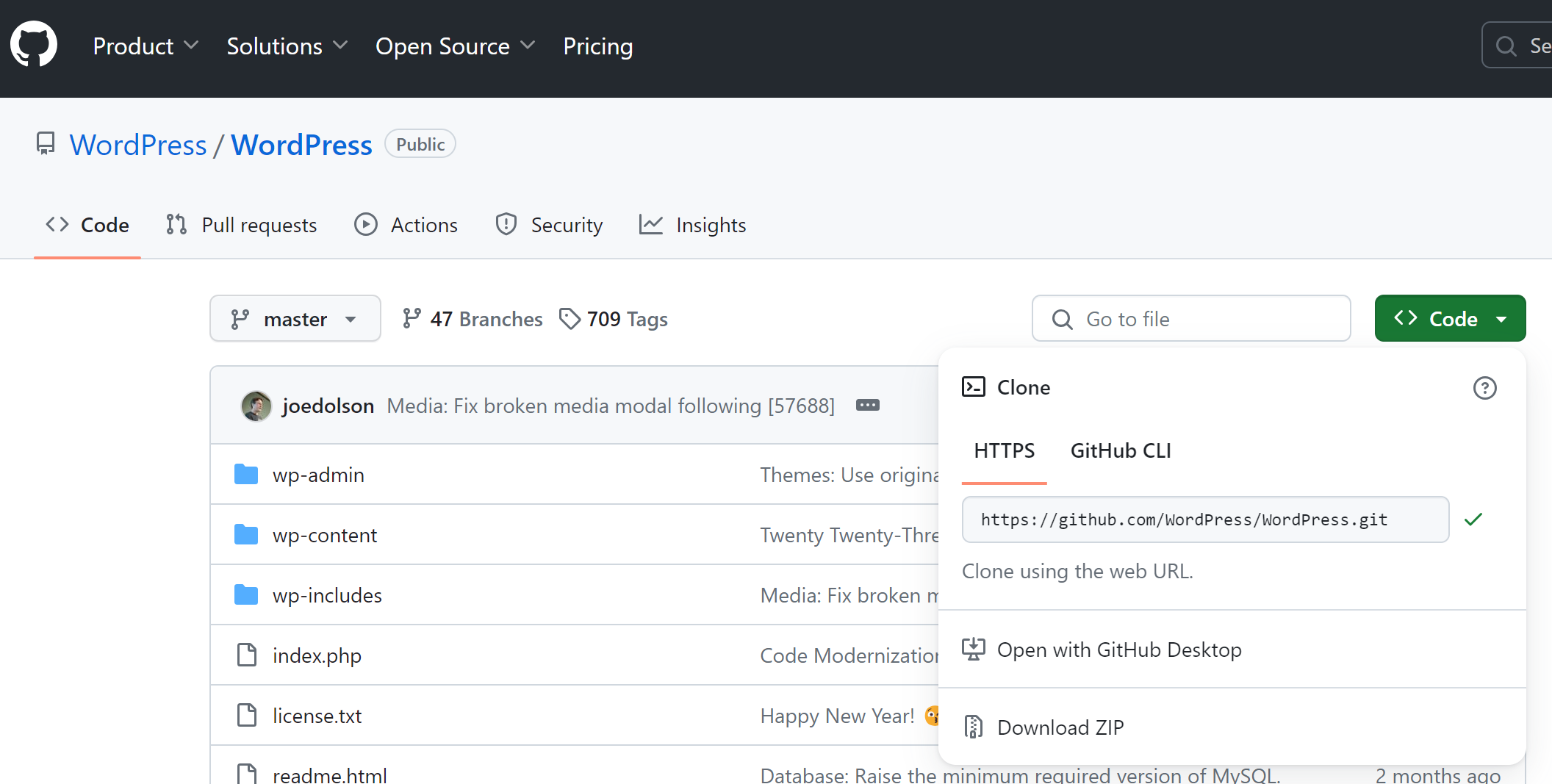Select the HTTPS clone URL text box
The width and height of the screenshot is (1552, 784).
coord(1204,519)
